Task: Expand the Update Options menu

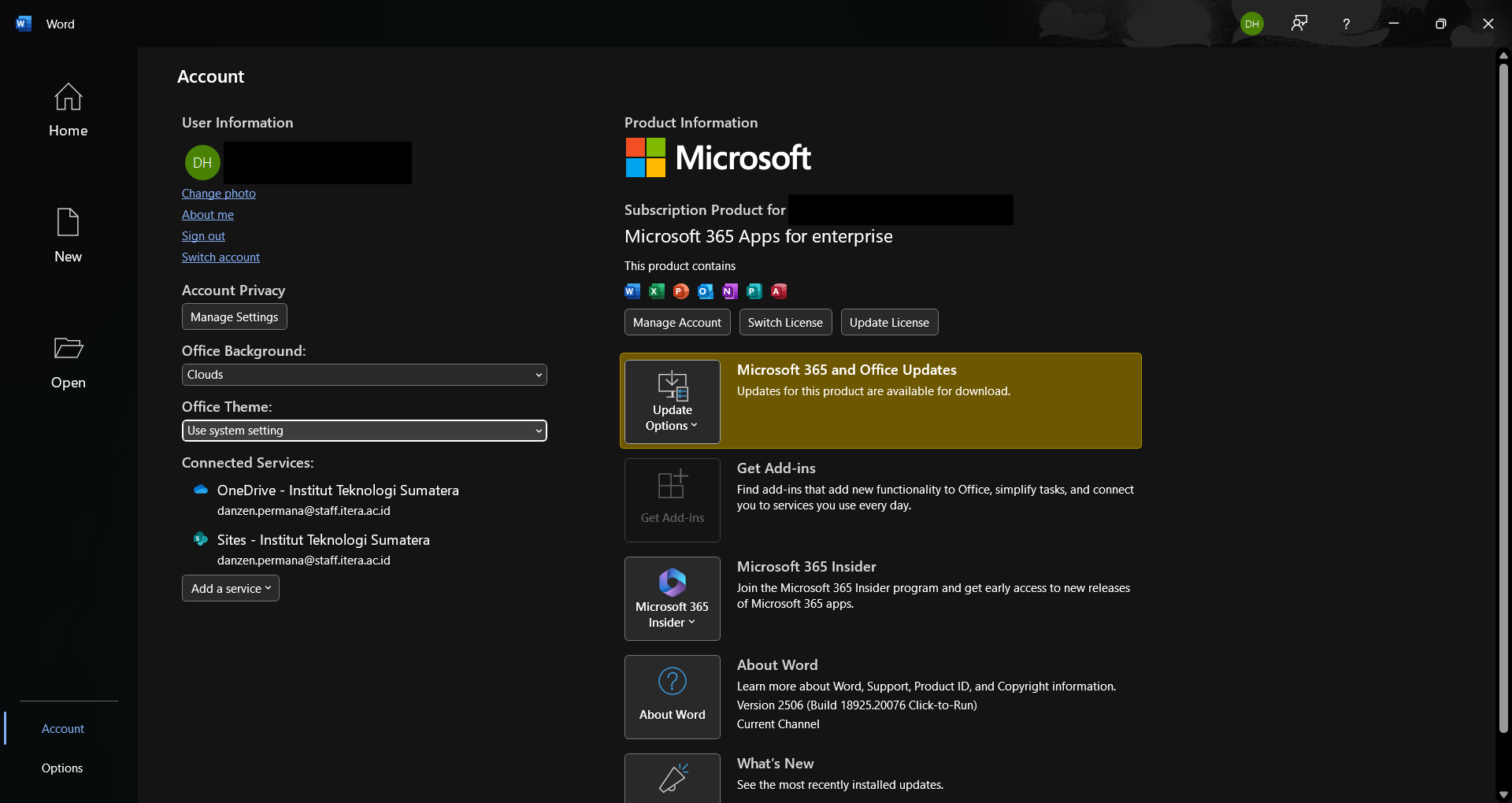Action: [672, 401]
